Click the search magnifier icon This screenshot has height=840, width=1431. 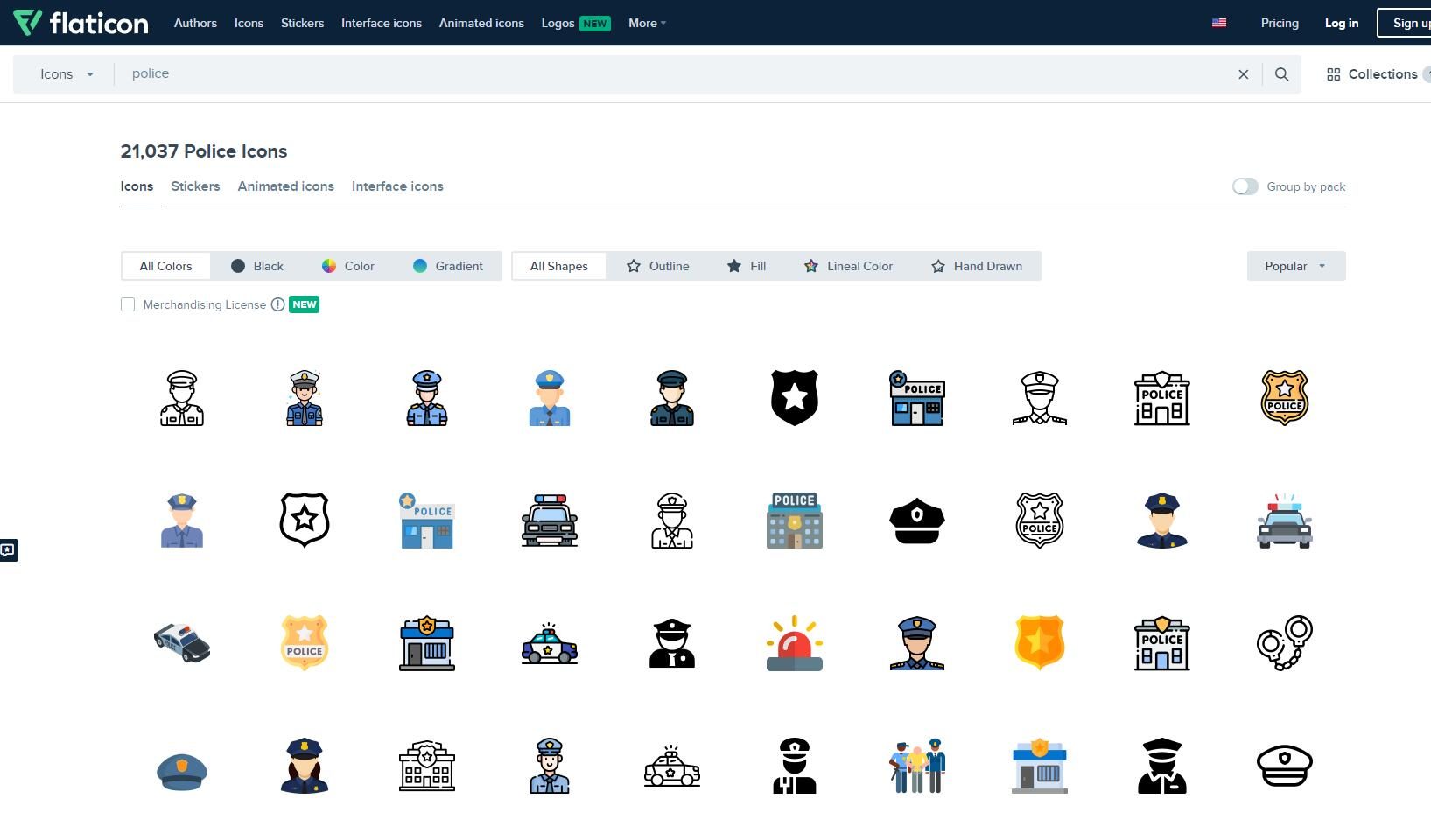point(1281,74)
